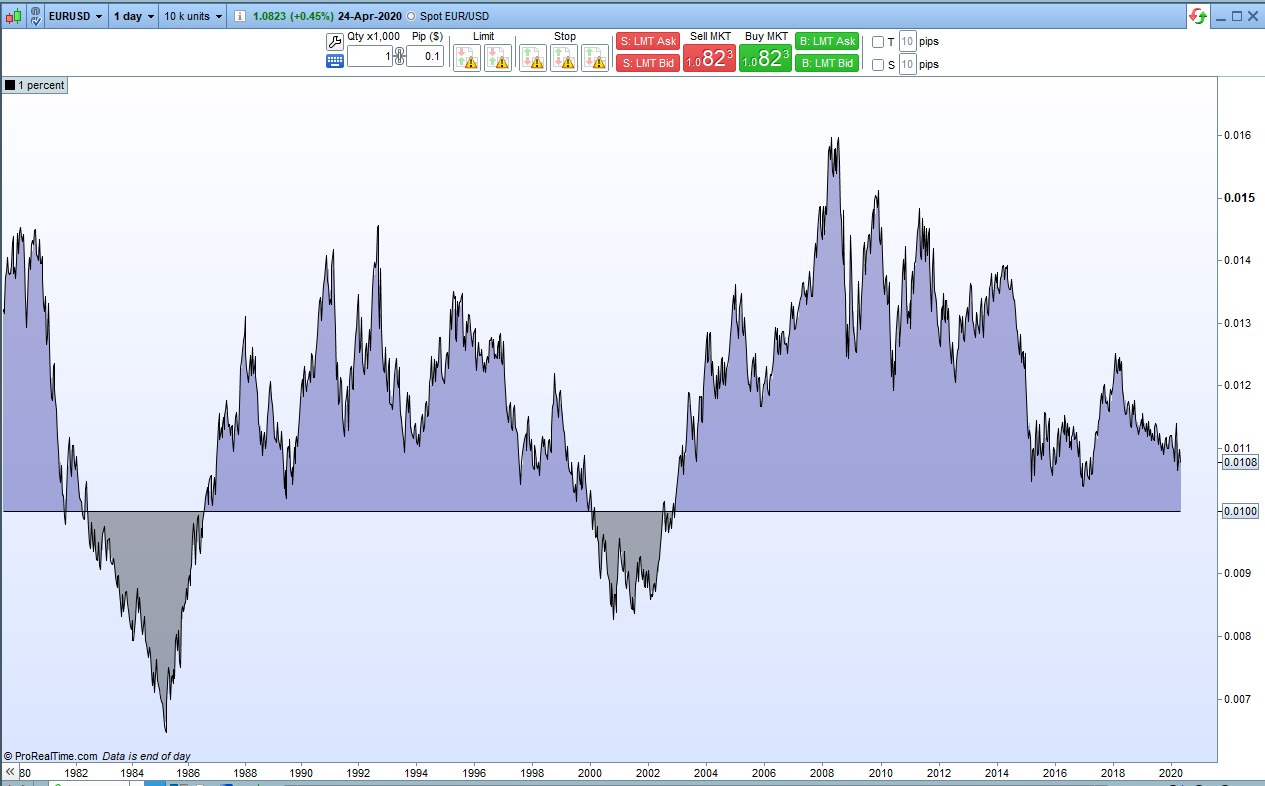Click the 2008 label on time axis

pos(822,773)
